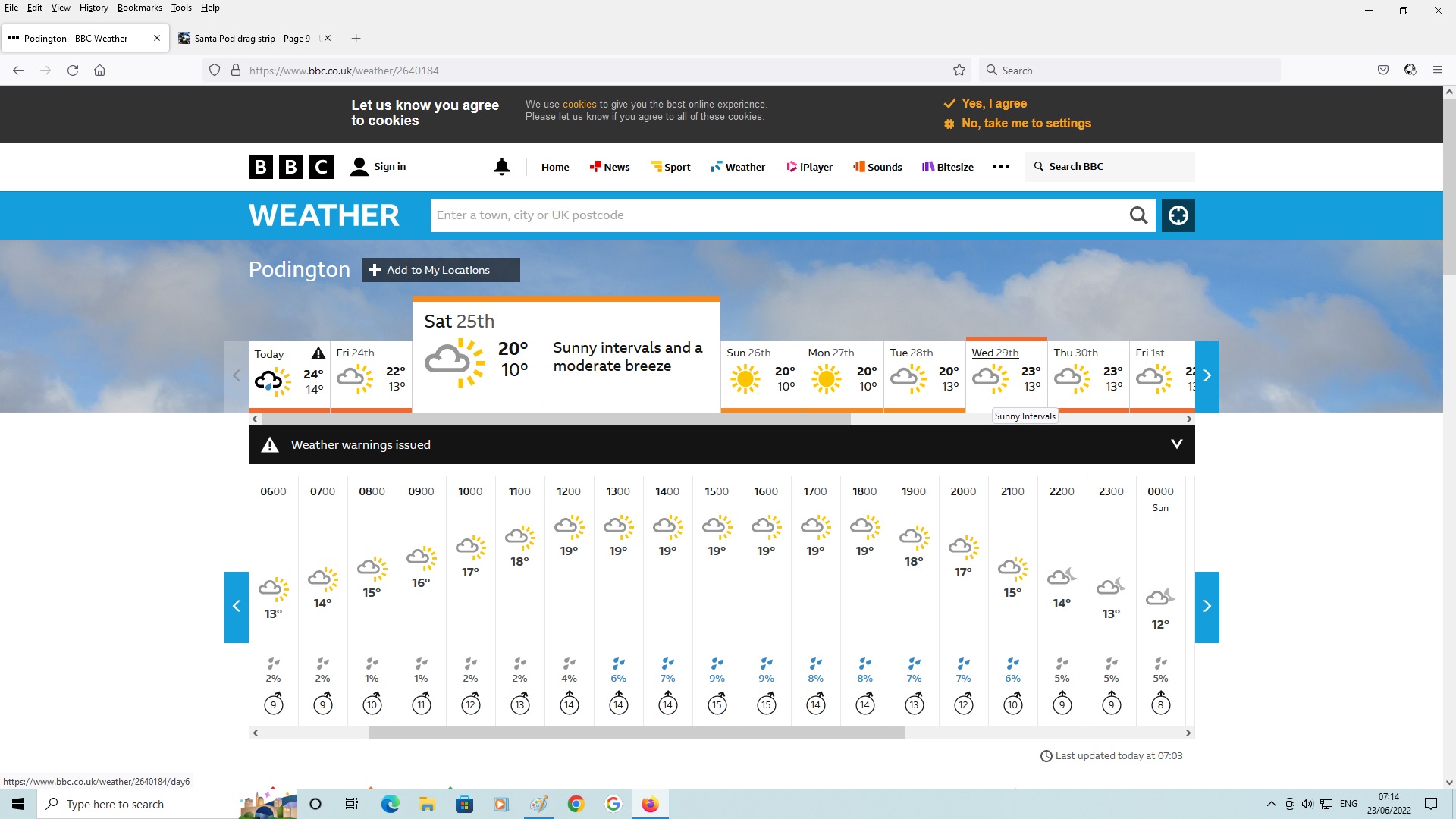The image size is (1456, 819).
Task: Switch to the Santa Pod drag strip tab
Action: point(254,39)
